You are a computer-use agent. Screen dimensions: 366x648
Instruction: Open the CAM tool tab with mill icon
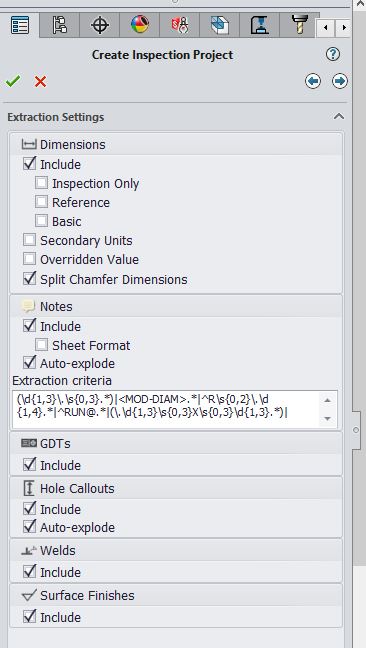pos(299,25)
